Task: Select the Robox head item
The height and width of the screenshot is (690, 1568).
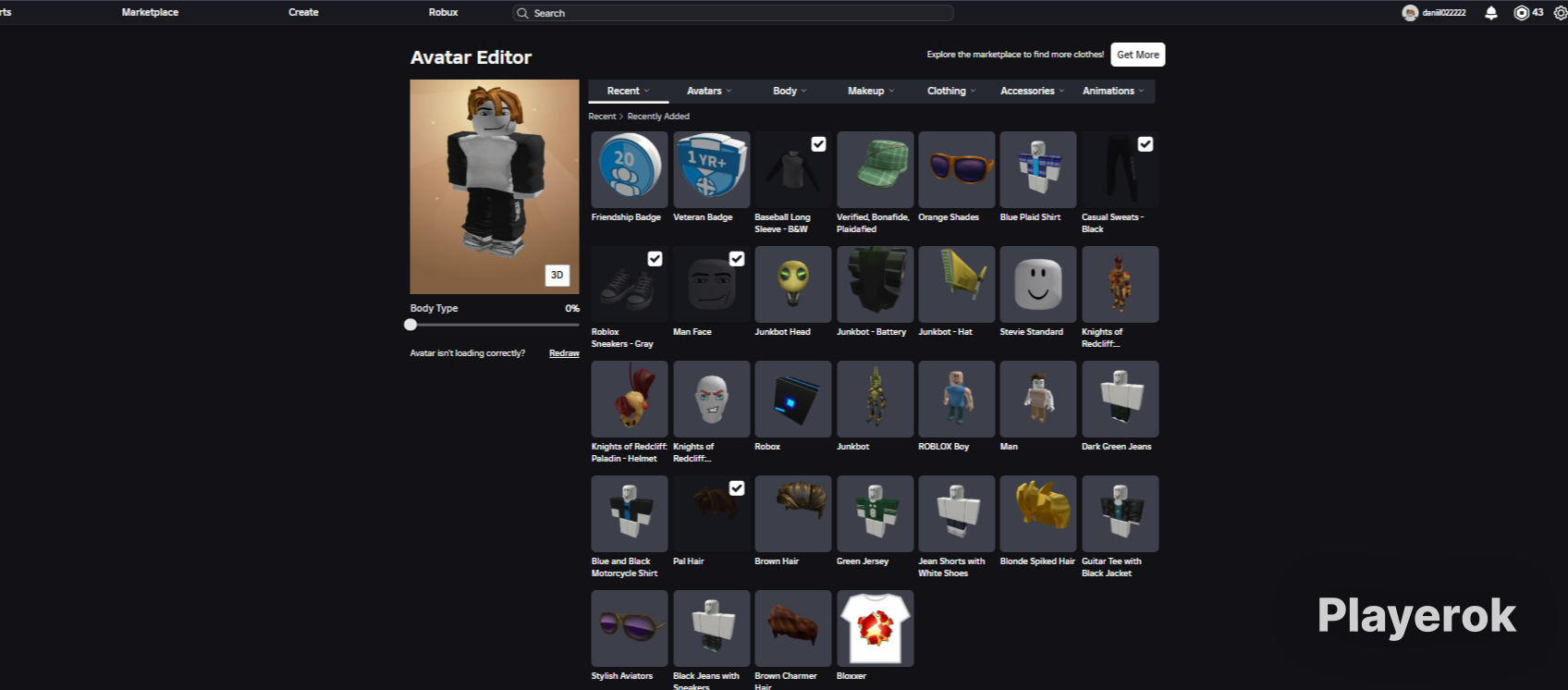Action: (x=793, y=399)
